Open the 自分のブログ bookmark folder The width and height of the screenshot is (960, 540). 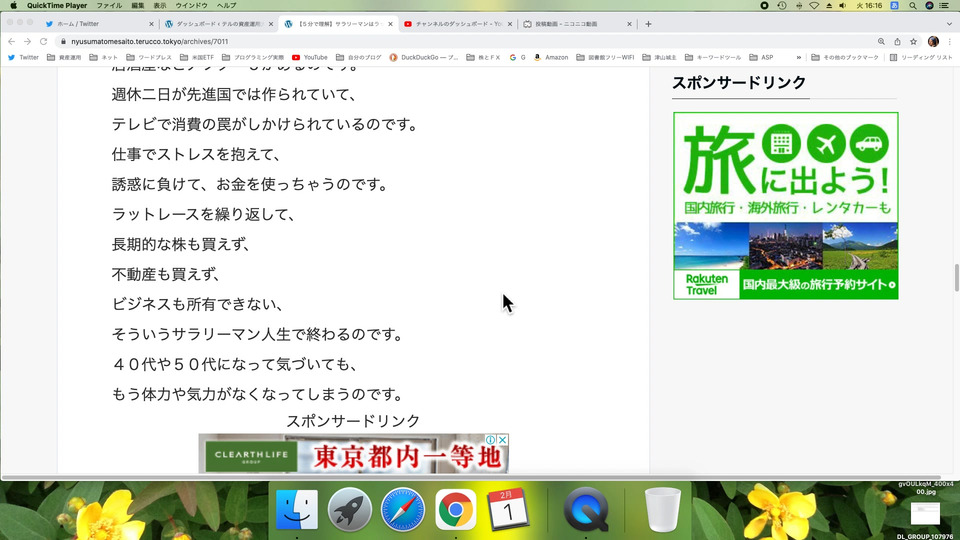pos(359,58)
